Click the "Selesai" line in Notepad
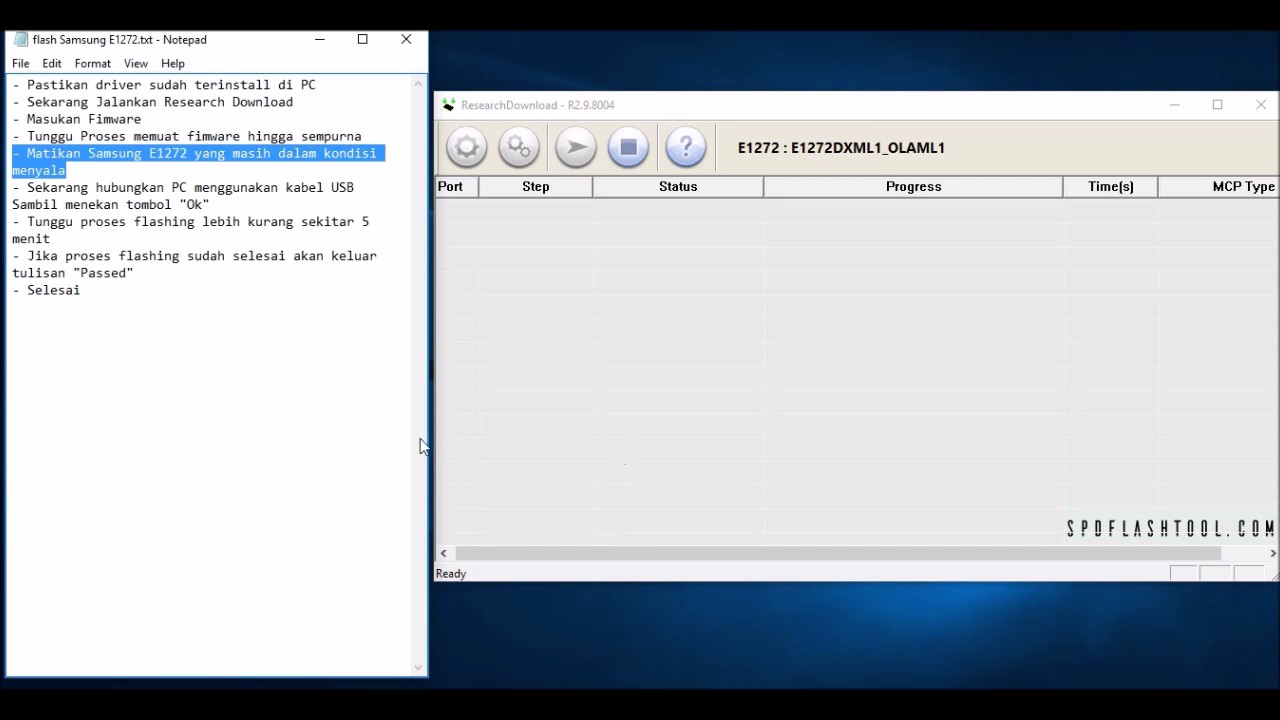This screenshot has height=720, width=1280. 46,290
